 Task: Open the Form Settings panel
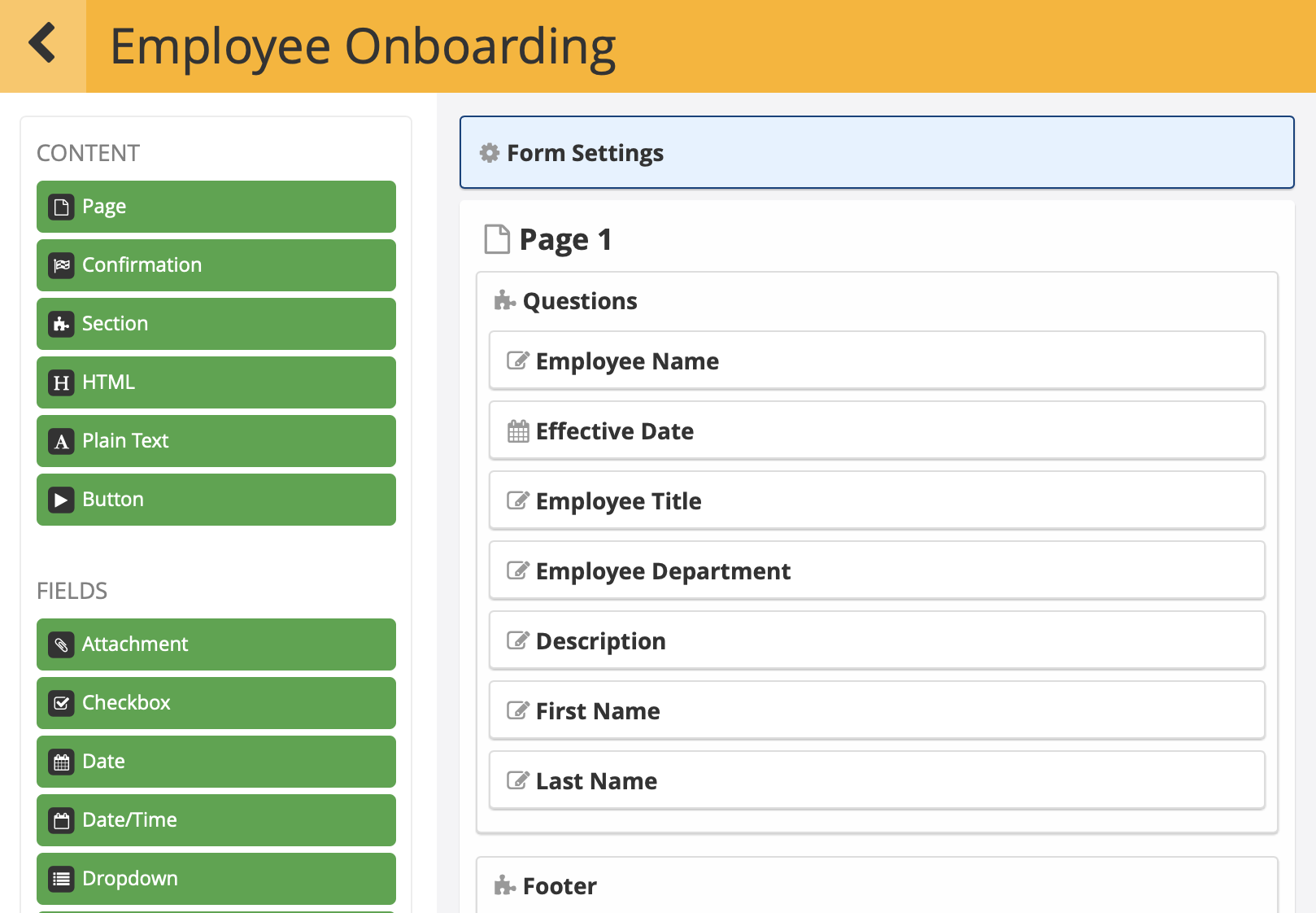pyautogui.click(x=877, y=152)
